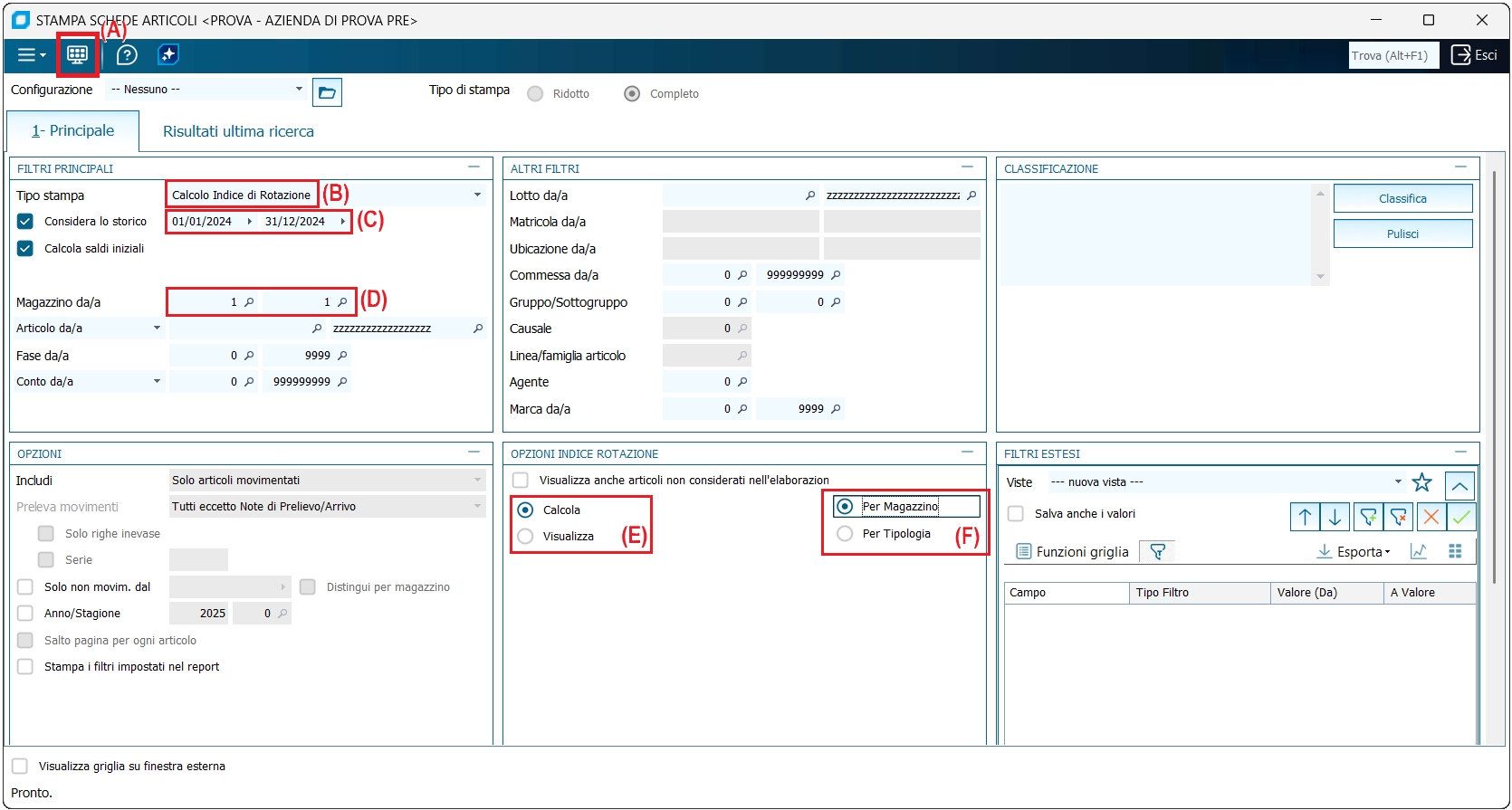The height and width of the screenshot is (810, 1512).
Task: Uncheck the Considera lo storico checkbox
Action: 25,222
